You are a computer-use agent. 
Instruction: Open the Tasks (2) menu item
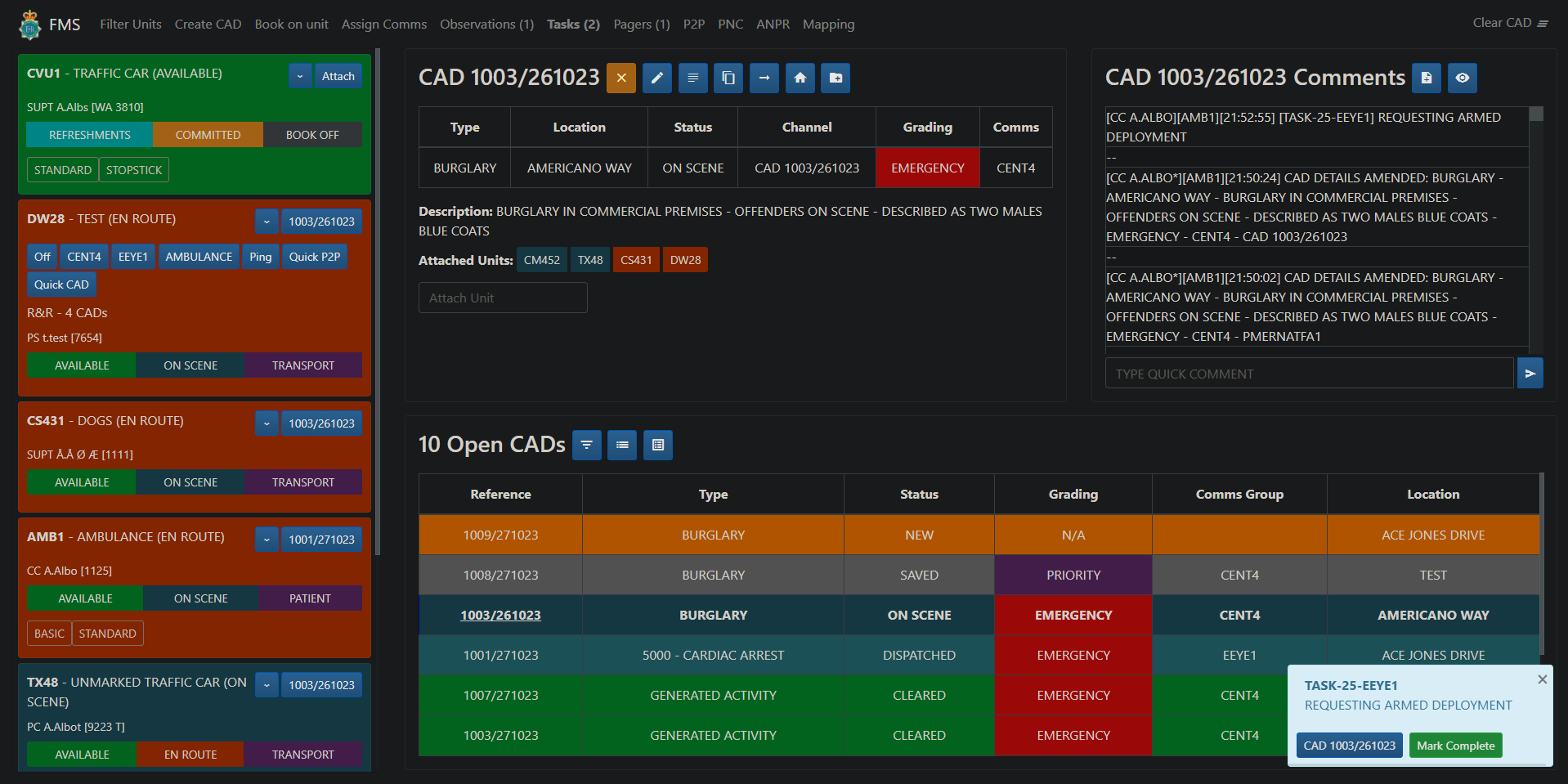573,25
